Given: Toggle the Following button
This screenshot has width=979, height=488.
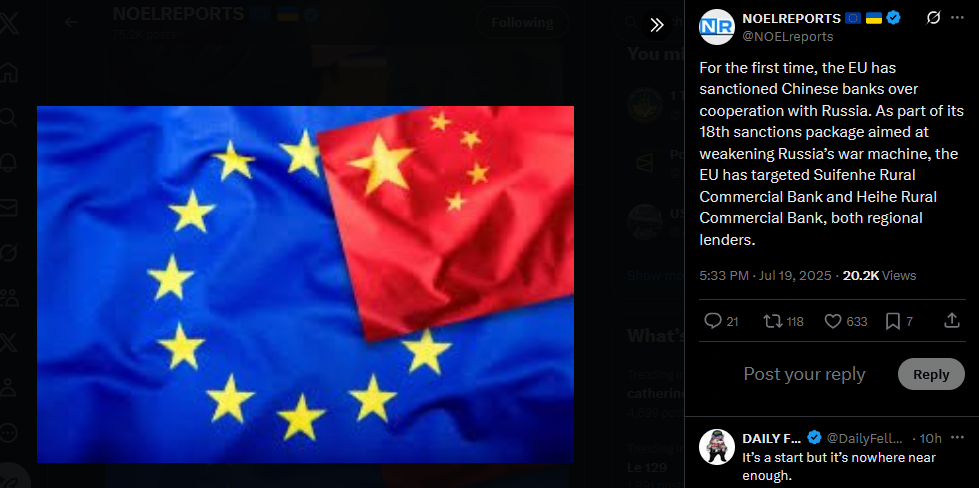Looking at the screenshot, I should (x=522, y=23).
